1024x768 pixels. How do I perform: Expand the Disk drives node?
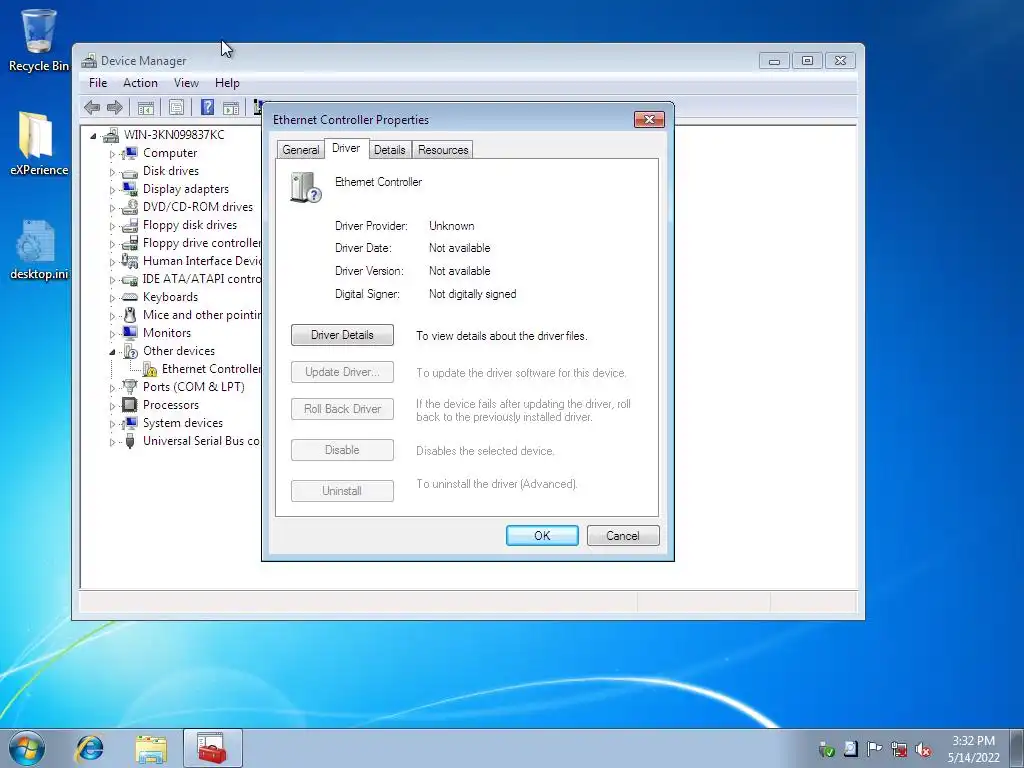coord(112,172)
